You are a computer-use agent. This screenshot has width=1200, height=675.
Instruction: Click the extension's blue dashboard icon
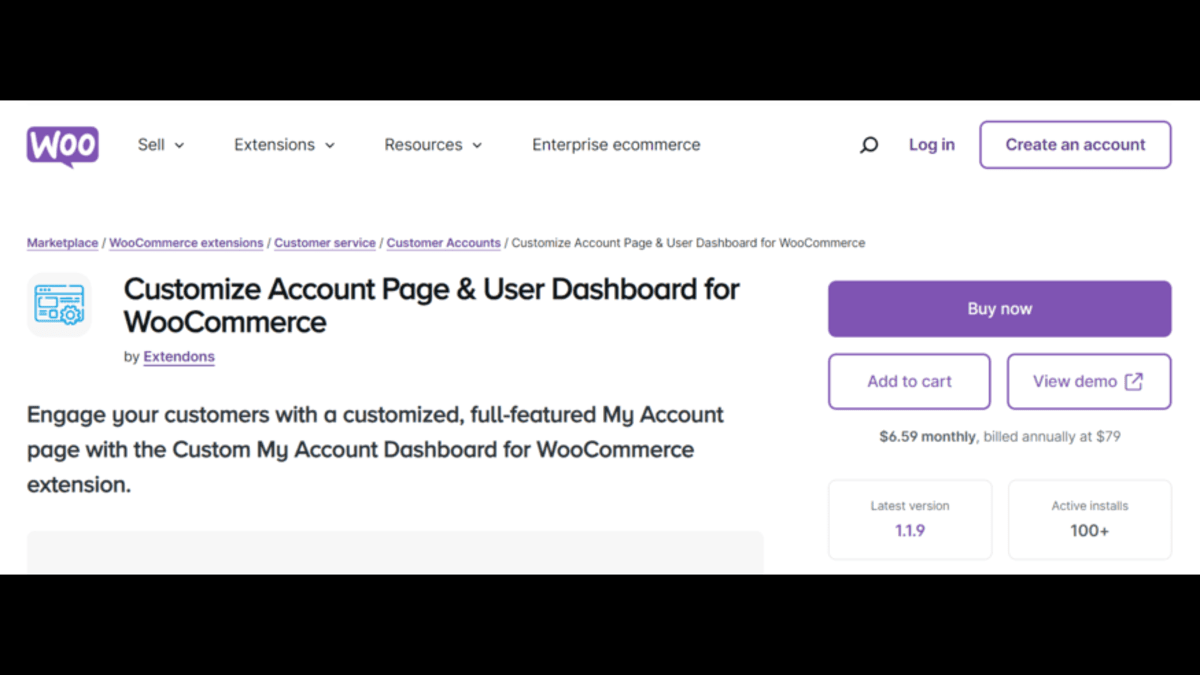tap(59, 305)
